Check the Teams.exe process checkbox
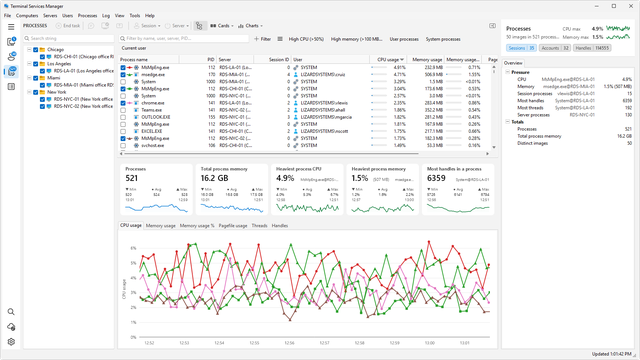Image resolution: width=640 pixels, height=360 pixels. click(x=123, y=110)
